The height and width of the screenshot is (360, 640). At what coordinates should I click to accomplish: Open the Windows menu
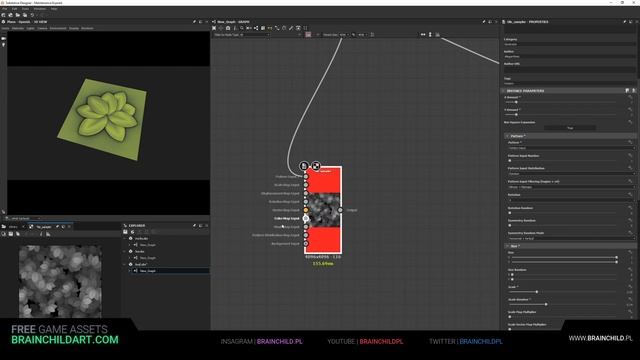(40, 9)
